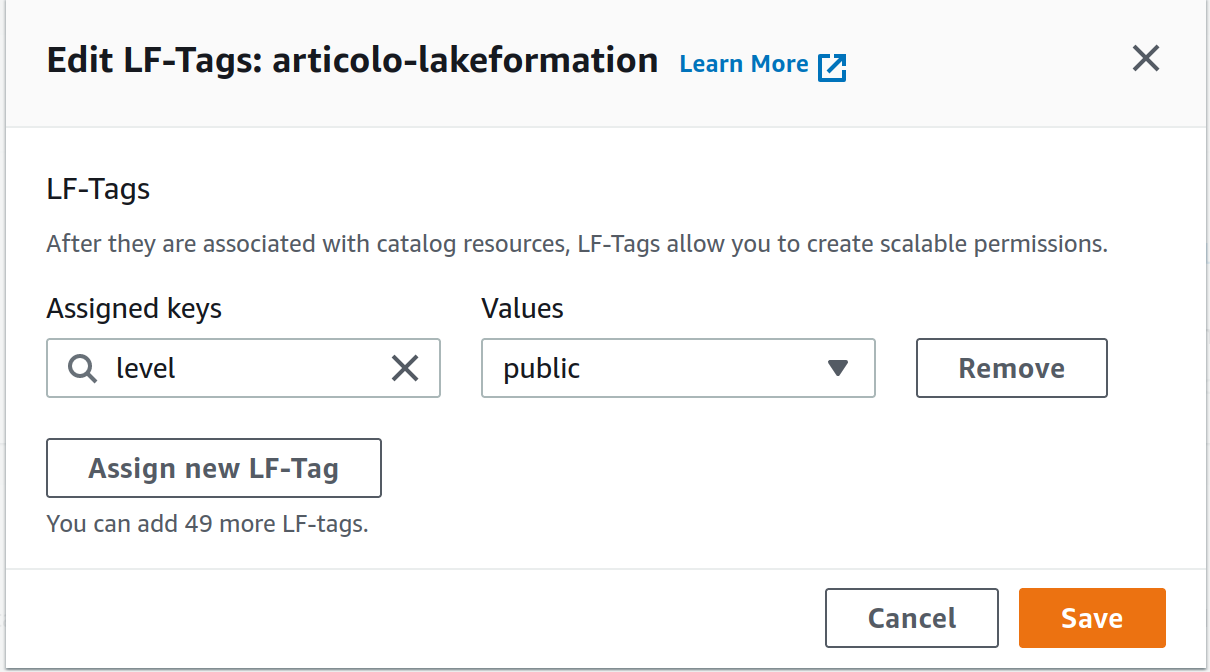The width and height of the screenshot is (1210, 672).
Task: Click the Assigned keys label
Action: [x=134, y=309]
